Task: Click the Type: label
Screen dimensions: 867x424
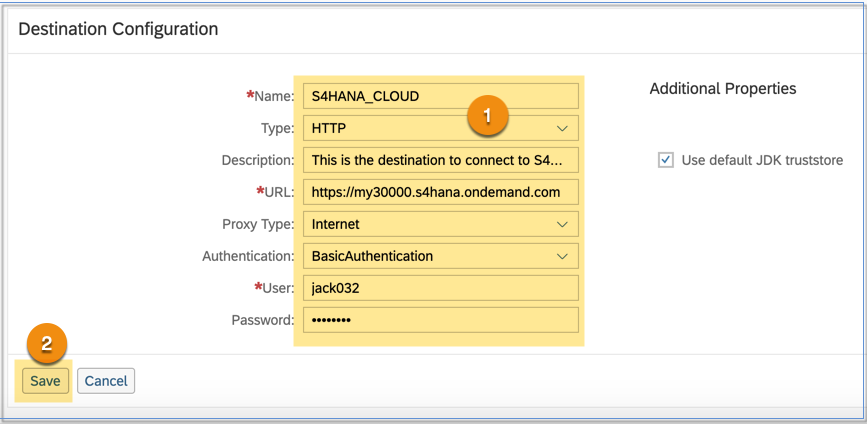Action: pyautogui.click(x=278, y=129)
